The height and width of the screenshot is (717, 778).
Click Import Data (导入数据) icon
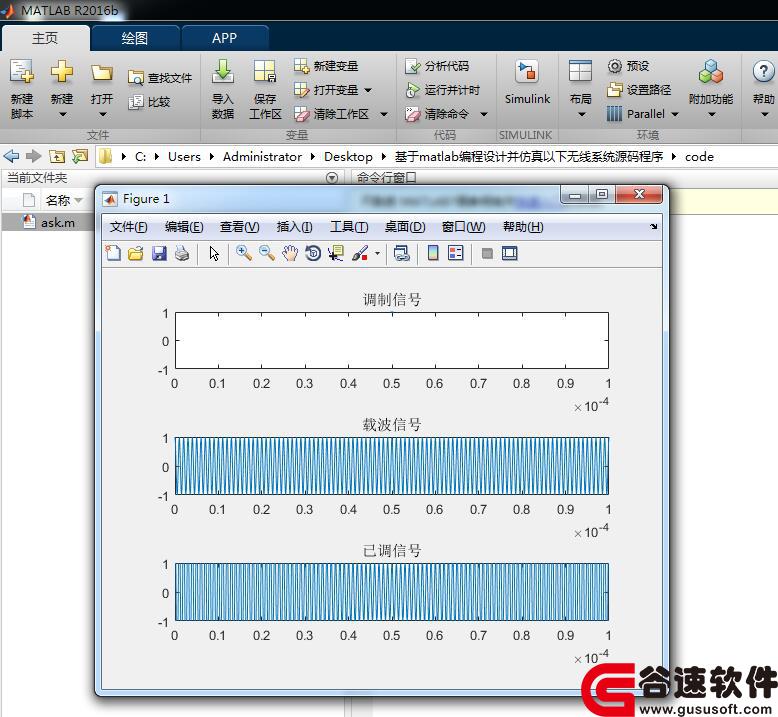(x=223, y=72)
